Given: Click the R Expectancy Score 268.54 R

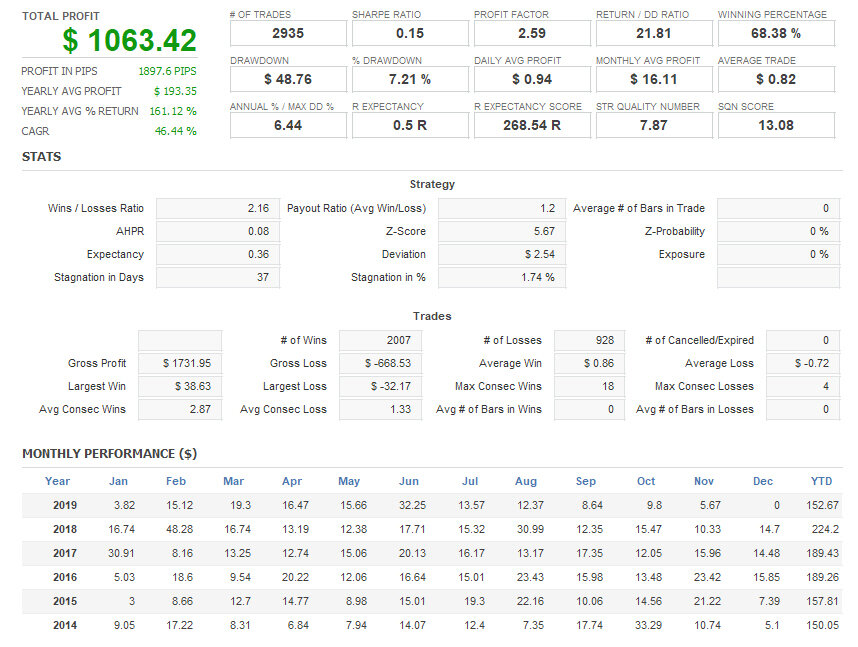Looking at the screenshot, I should click(532, 125).
